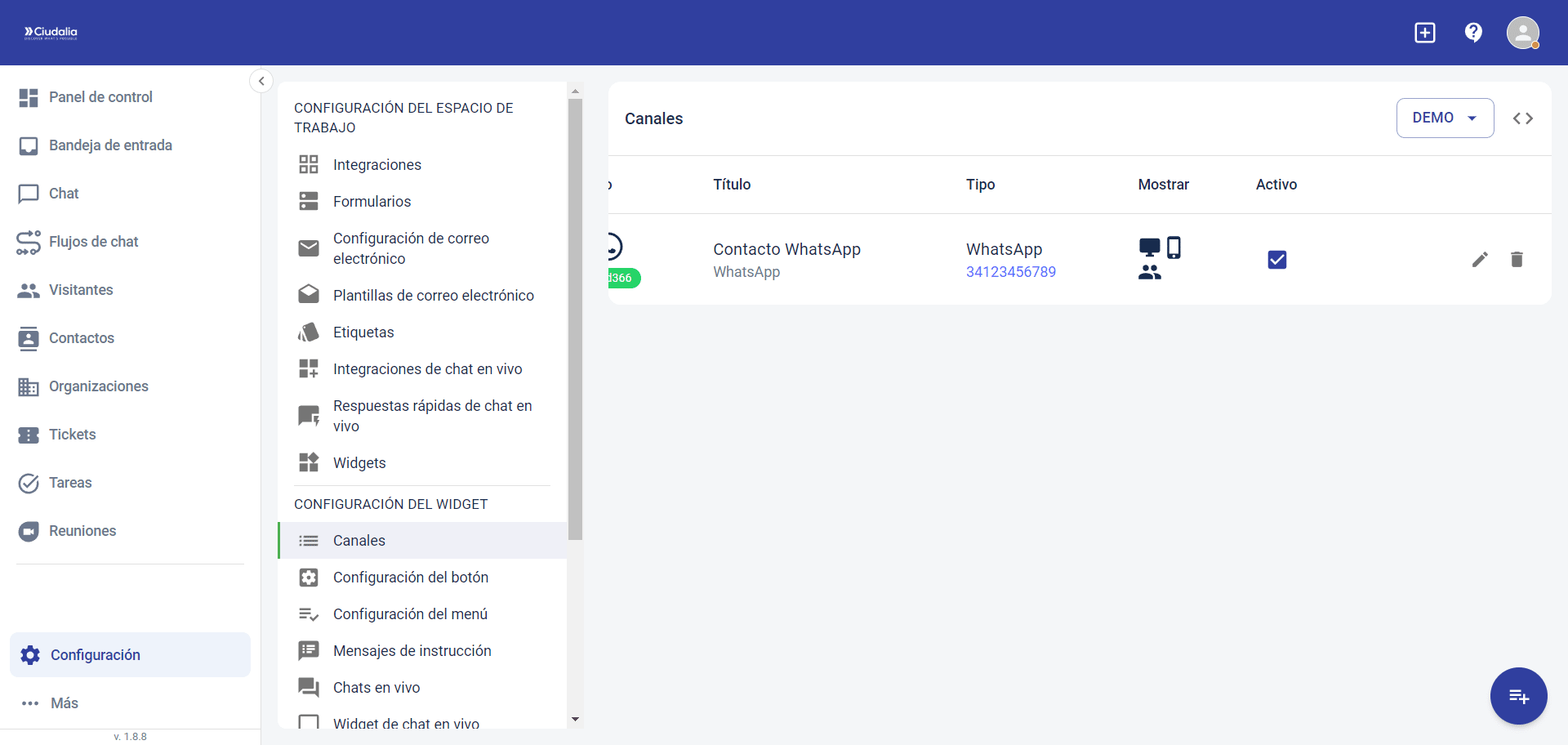Open Plantillas de correo electrónico
The image size is (1568, 745).
tap(434, 295)
